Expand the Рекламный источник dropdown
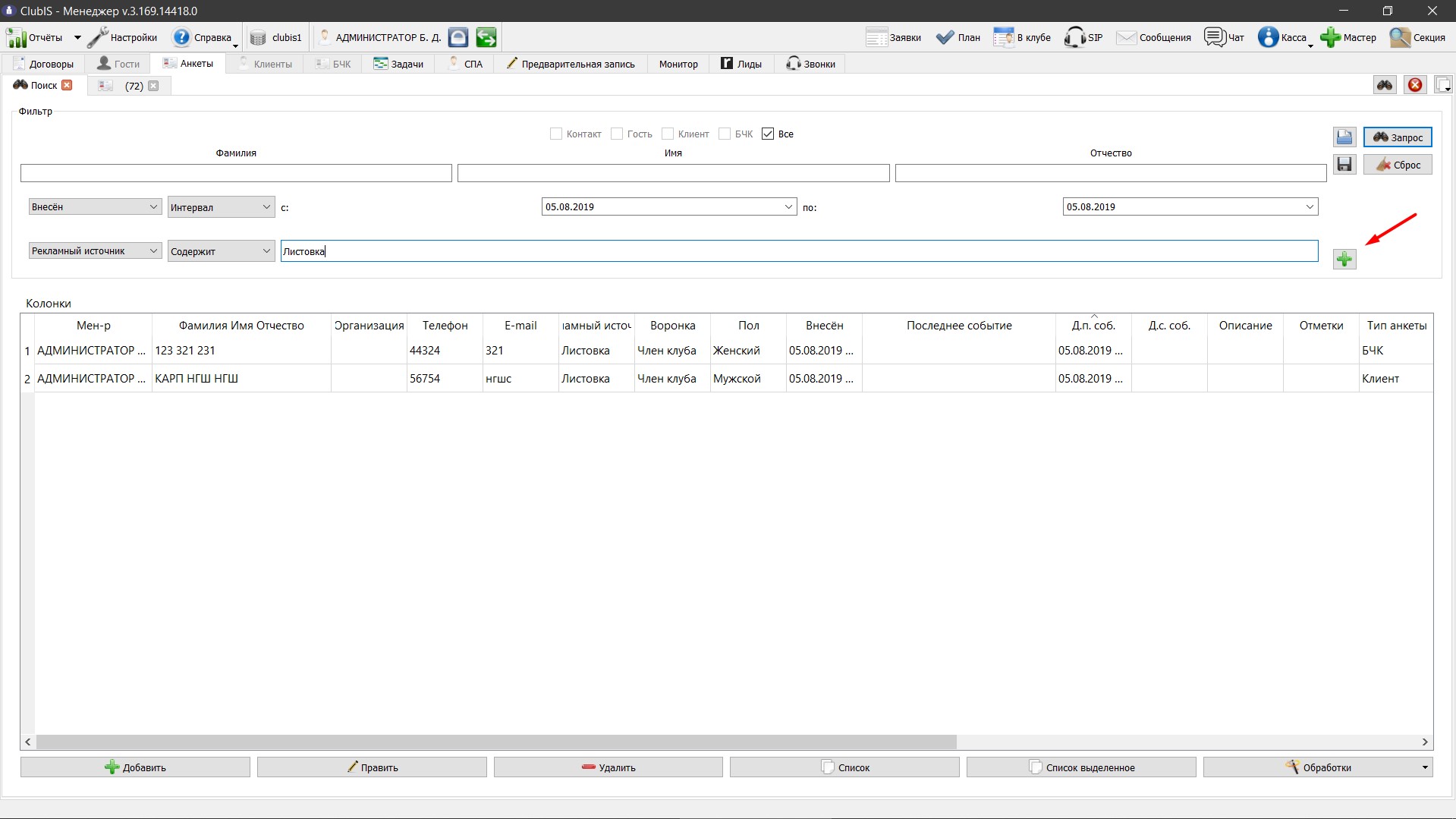Image resolution: width=1456 pixels, height=819 pixels. (x=95, y=251)
